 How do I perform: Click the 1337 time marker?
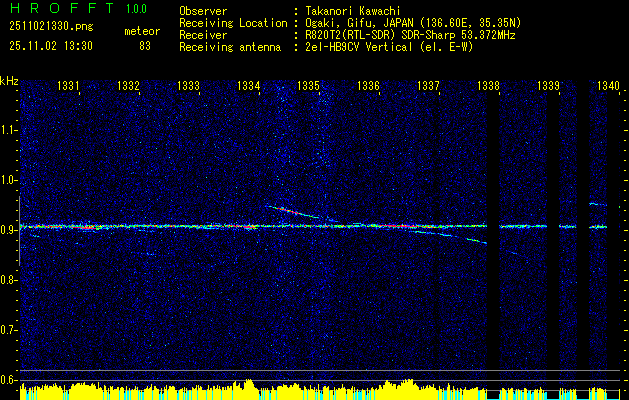point(428,85)
